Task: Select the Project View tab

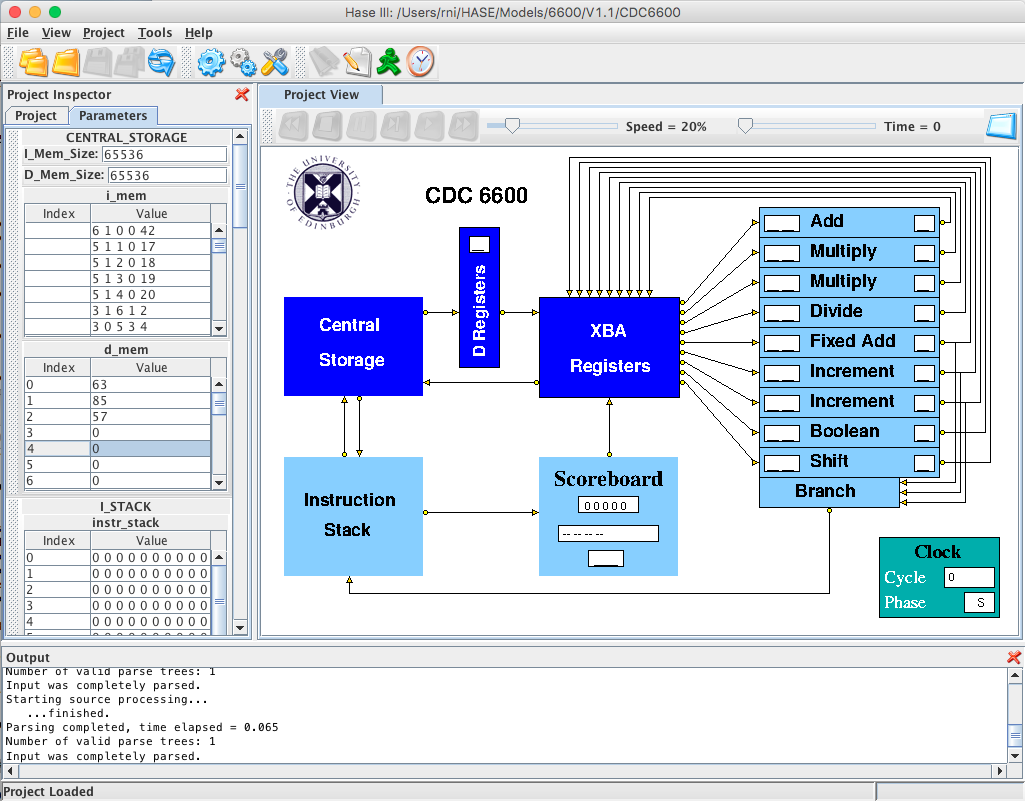Action: (321, 95)
